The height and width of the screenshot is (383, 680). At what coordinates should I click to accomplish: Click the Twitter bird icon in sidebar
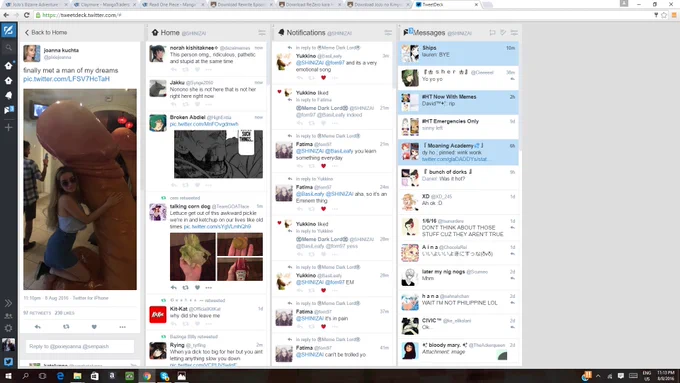pos(8,361)
